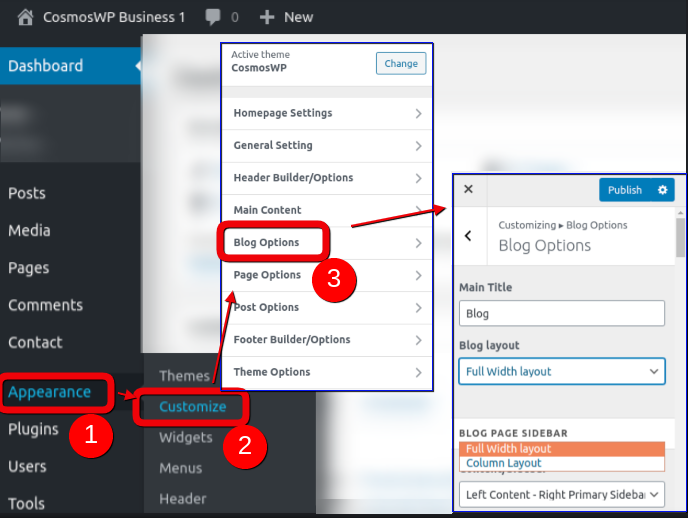This screenshot has width=688, height=518.
Task: Click the Main Title input field
Action: (x=562, y=313)
